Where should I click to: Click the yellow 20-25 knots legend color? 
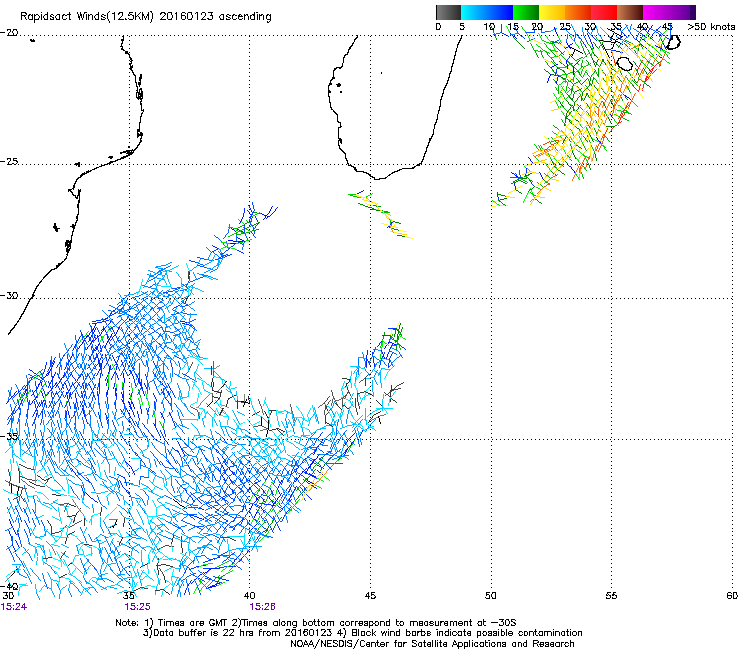[x=552, y=12]
